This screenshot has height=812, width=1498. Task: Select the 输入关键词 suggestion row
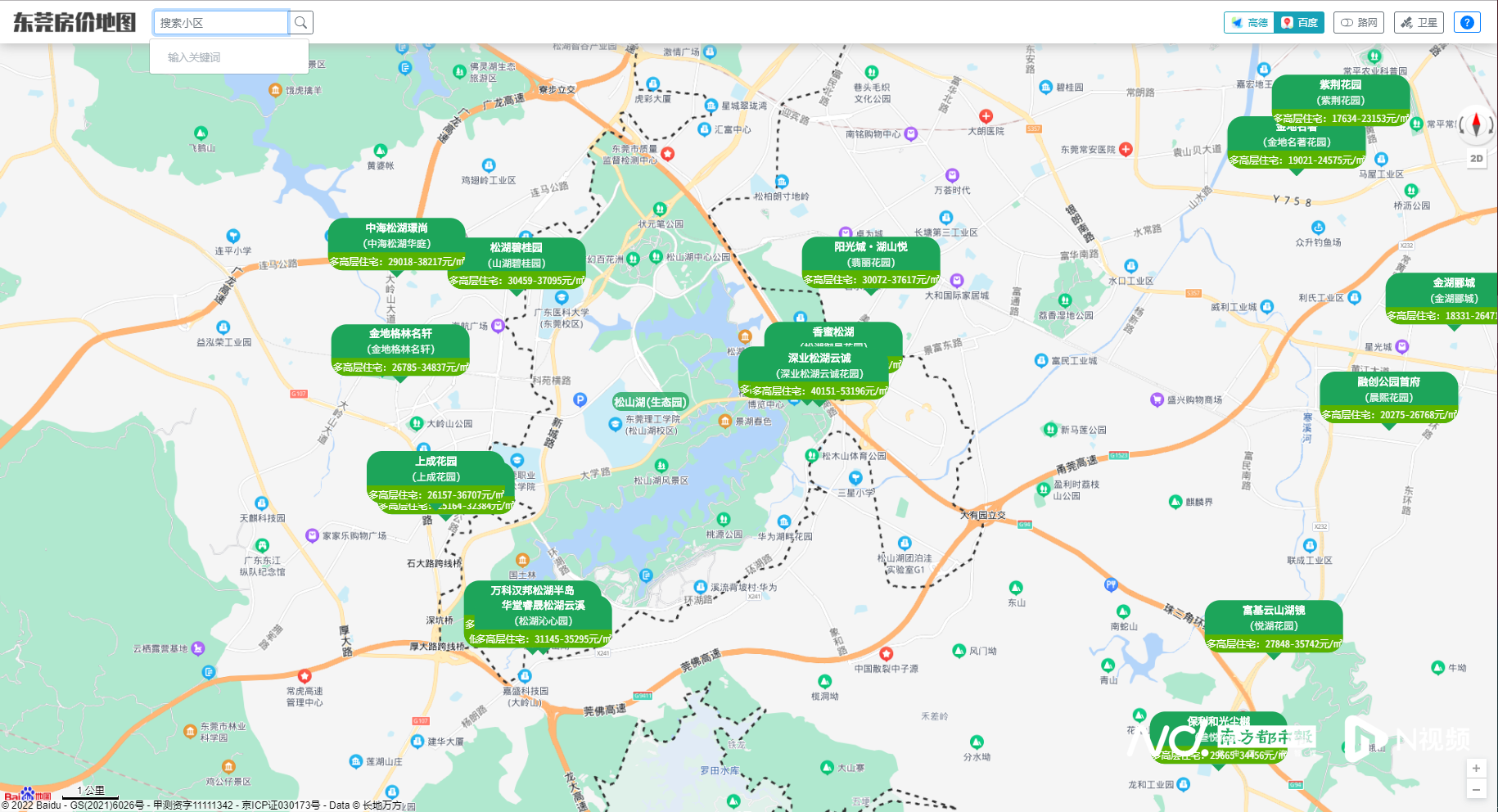pyautogui.click(x=229, y=57)
